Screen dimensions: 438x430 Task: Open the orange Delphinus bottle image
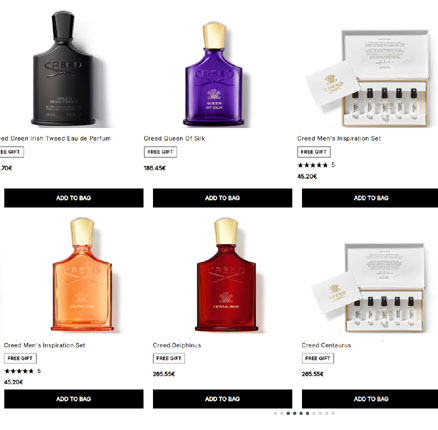[82, 274]
